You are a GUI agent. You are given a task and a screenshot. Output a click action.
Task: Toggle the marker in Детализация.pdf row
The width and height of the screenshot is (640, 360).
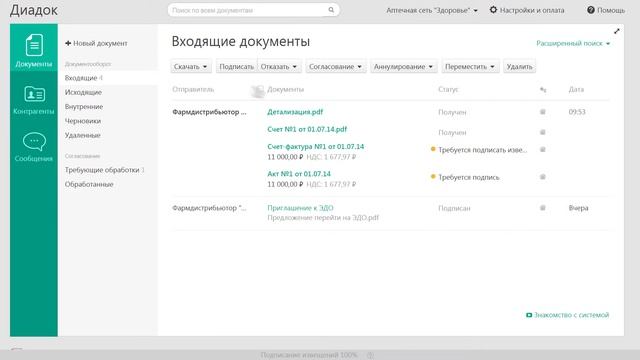tap(543, 112)
